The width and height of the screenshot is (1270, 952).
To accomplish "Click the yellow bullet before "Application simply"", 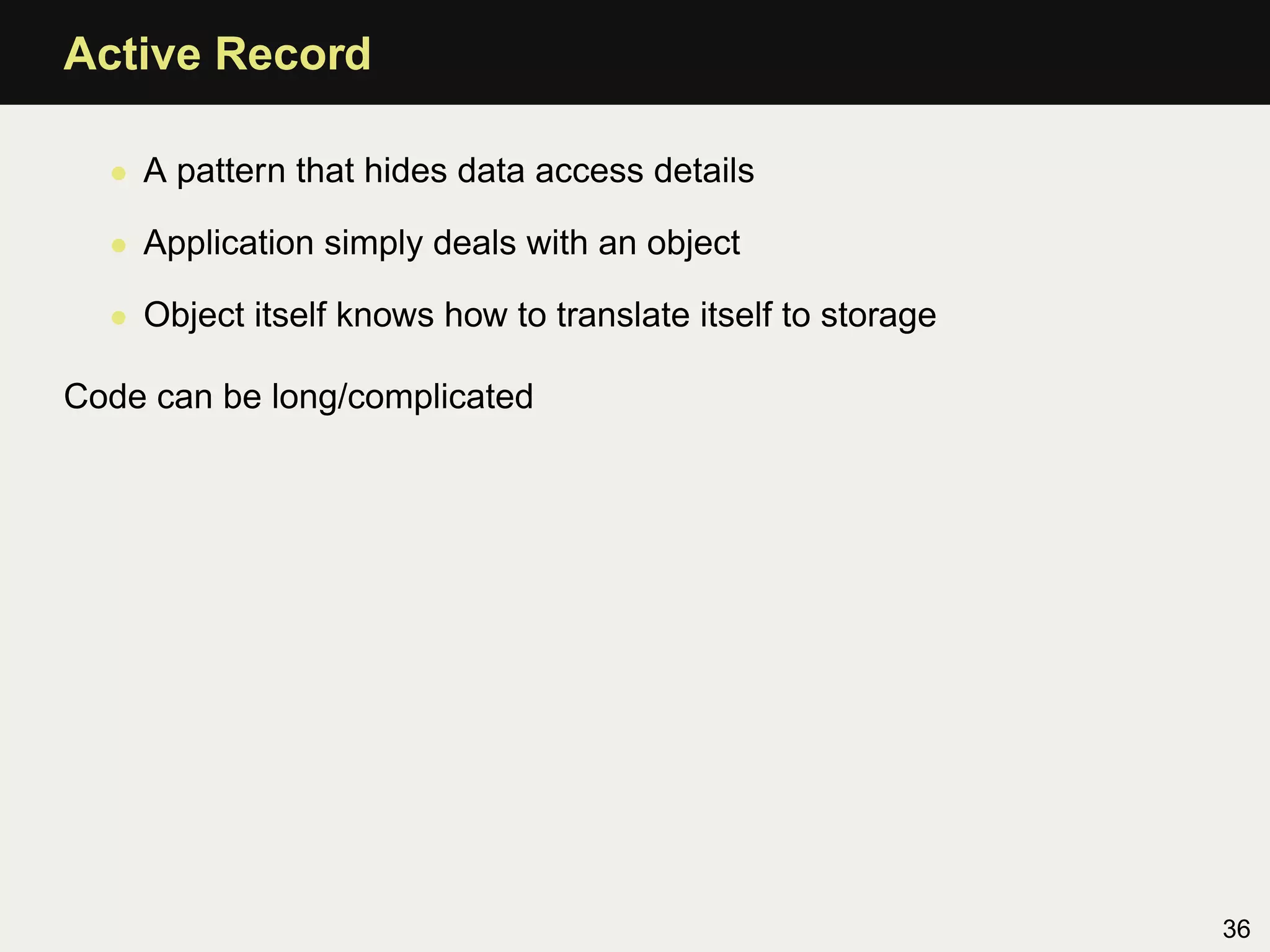I will pyautogui.click(x=118, y=245).
